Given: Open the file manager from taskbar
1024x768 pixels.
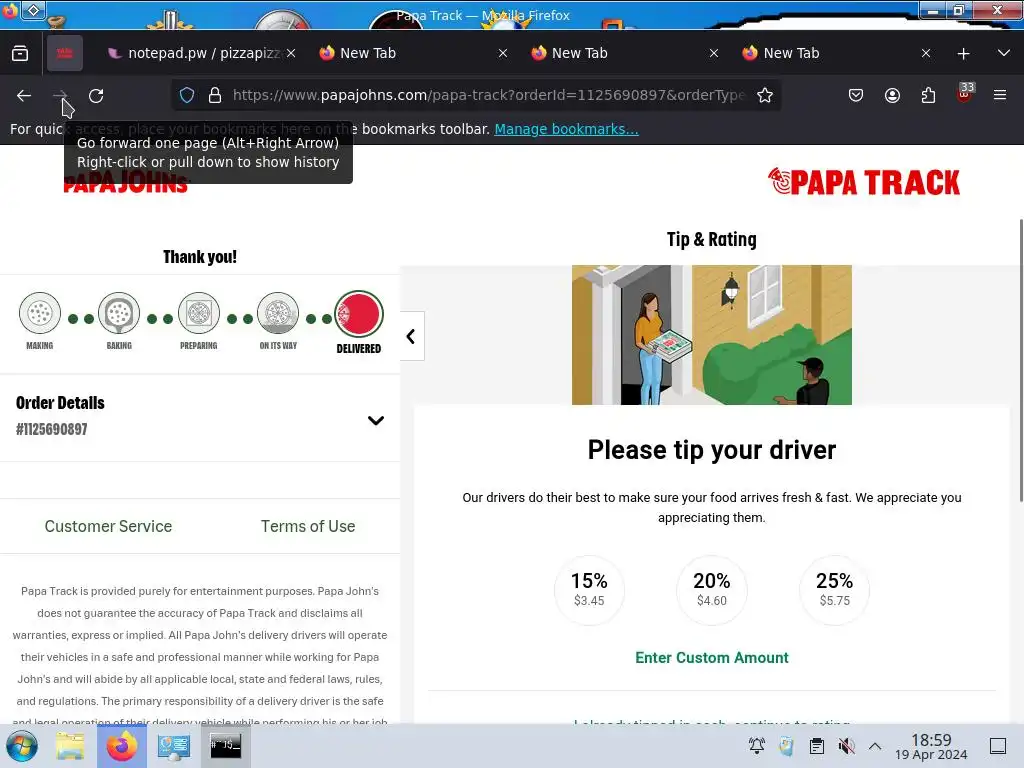Looking at the screenshot, I should point(70,746).
